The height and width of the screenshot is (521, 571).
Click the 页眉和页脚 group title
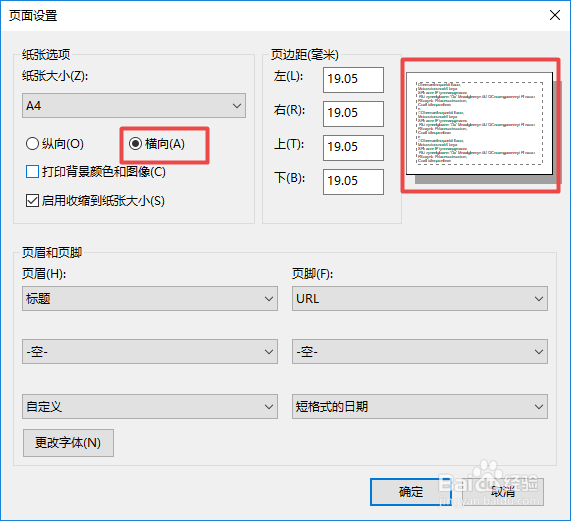coord(52,252)
